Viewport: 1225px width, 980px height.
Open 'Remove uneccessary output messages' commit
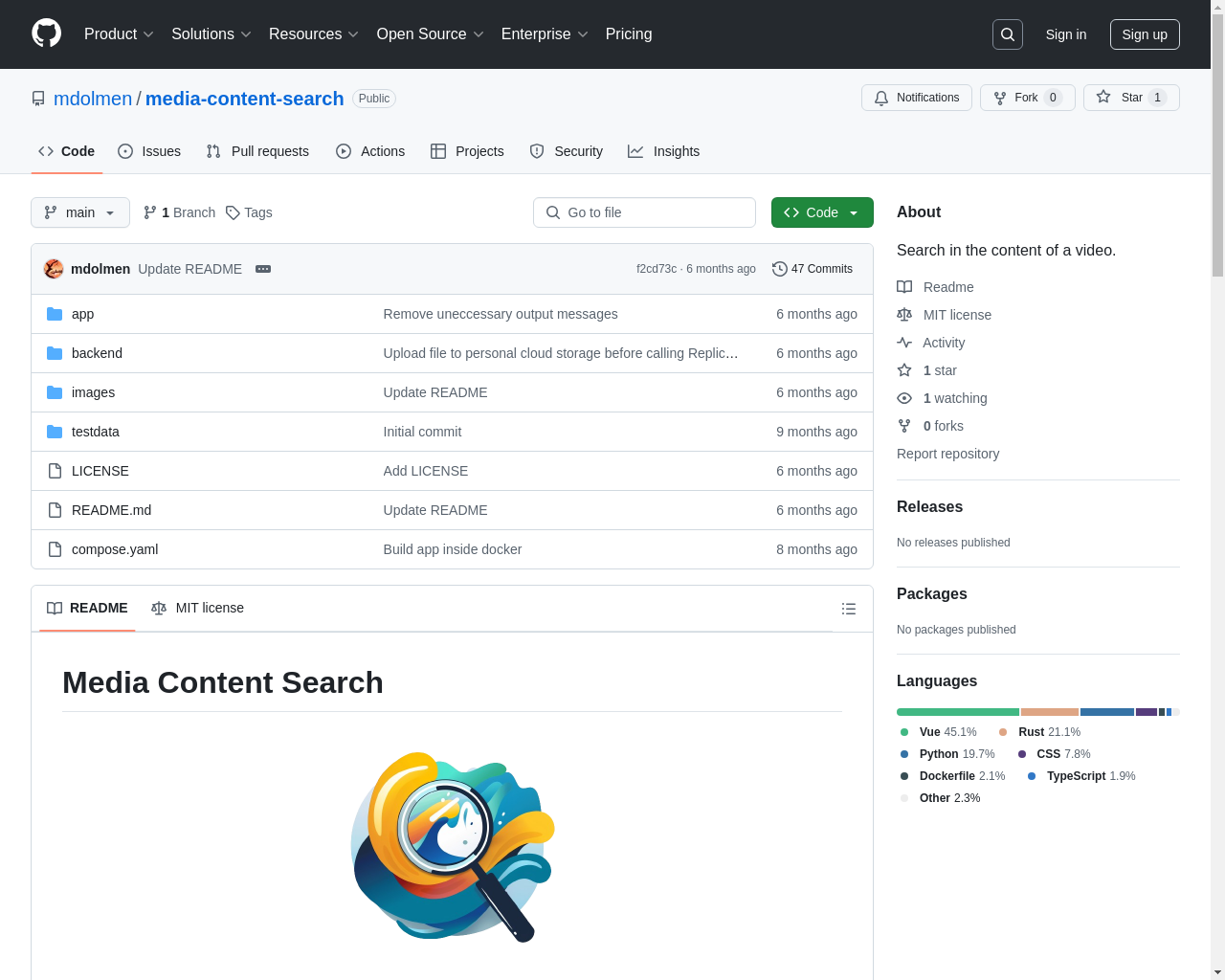501,314
